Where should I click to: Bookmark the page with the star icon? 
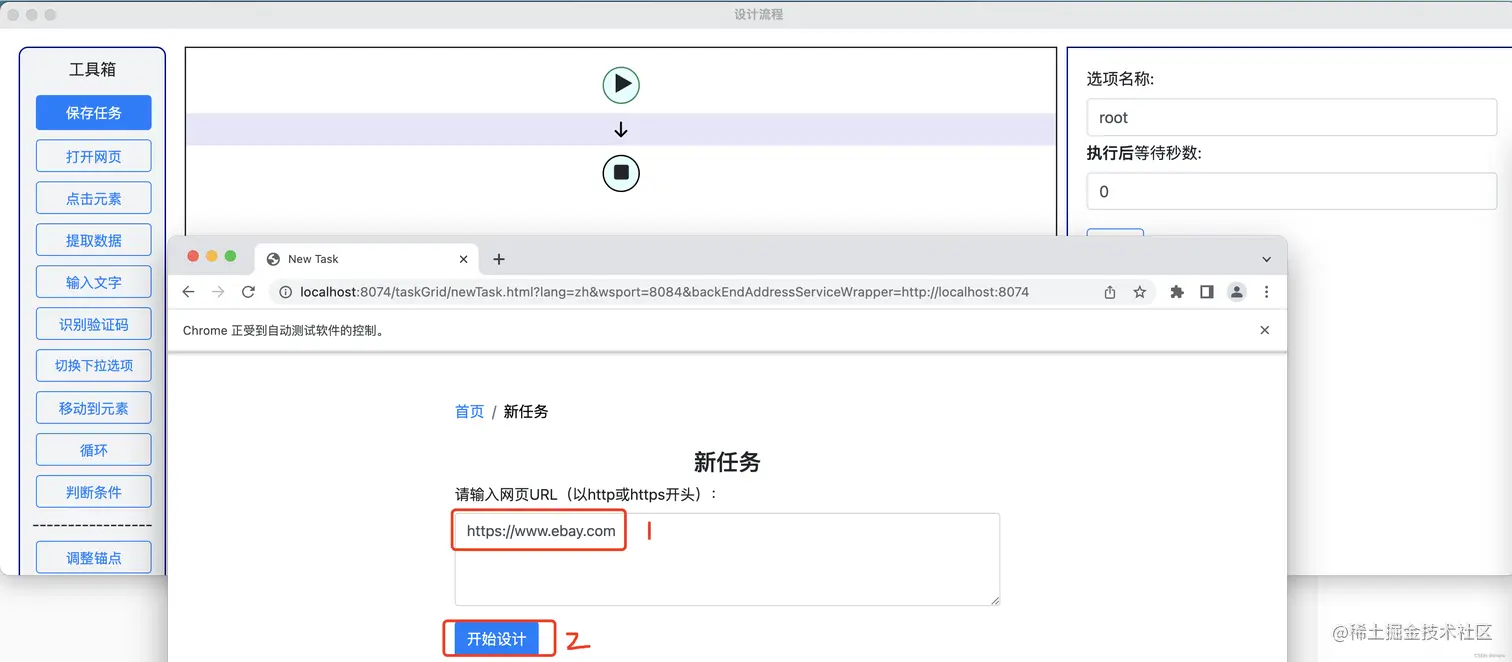point(1140,291)
